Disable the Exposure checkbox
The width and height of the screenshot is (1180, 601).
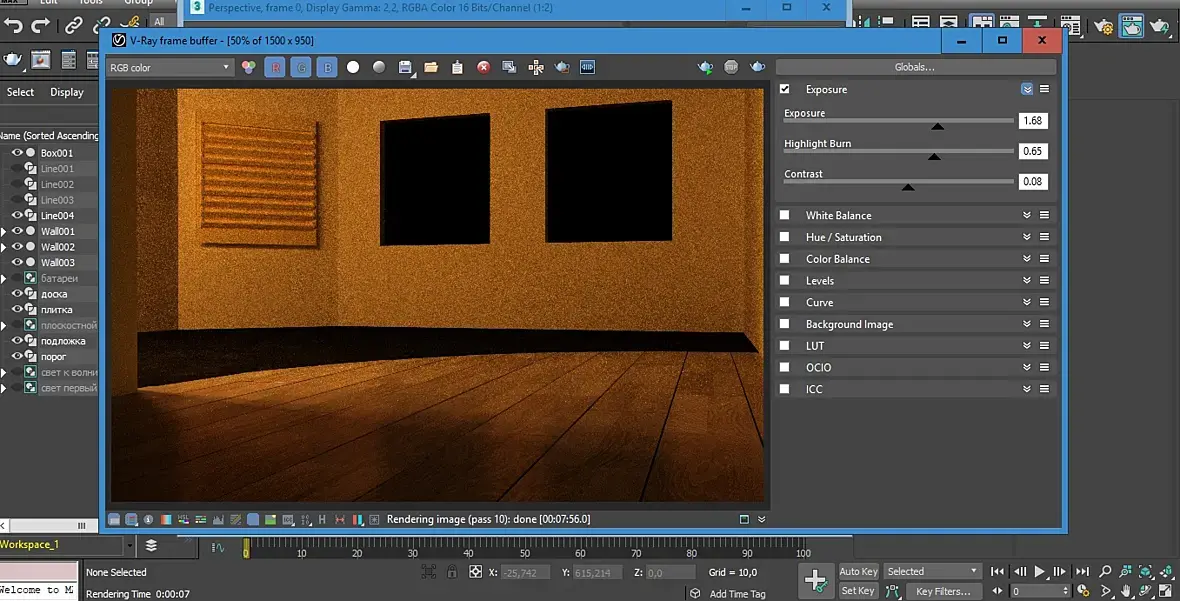785,89
